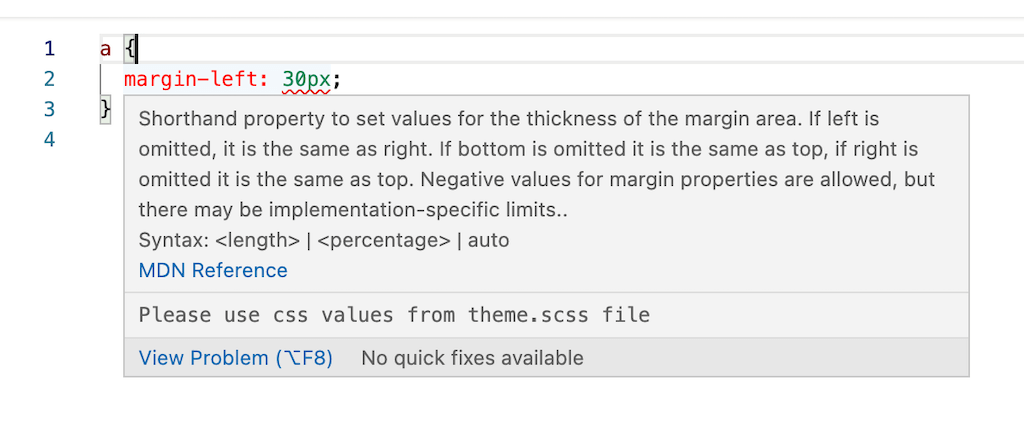Place cursor on the margin-left property
The width and height of the screenshot is (1024, 423).
[191, 80]
